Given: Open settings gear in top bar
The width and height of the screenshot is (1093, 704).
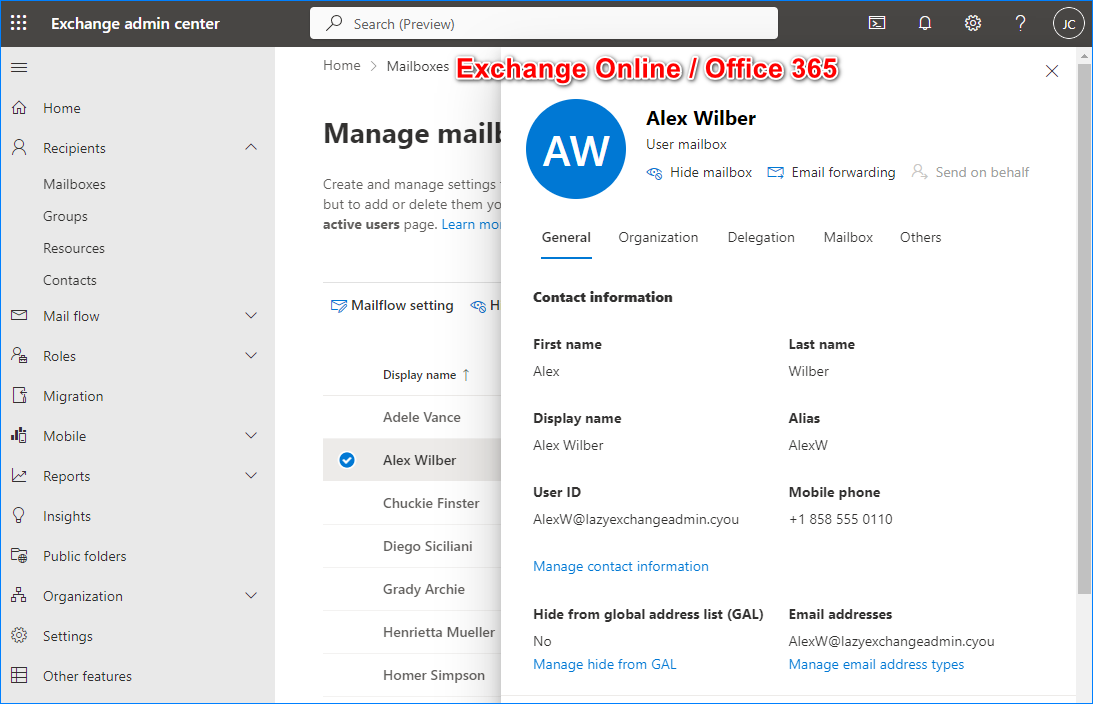Looking at the screenshot, I should [972, 24].
